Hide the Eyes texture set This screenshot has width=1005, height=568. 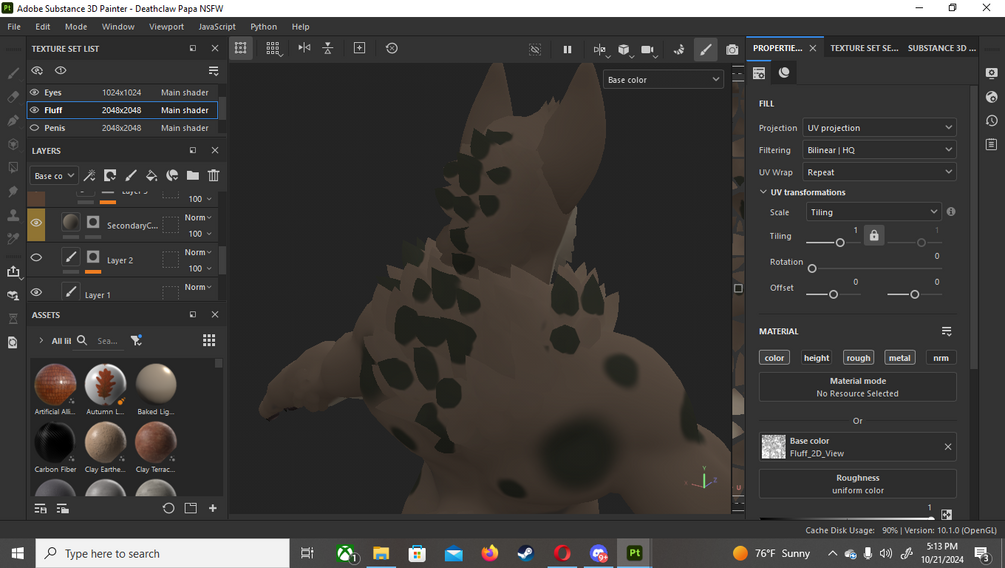[x=35, y=92]
